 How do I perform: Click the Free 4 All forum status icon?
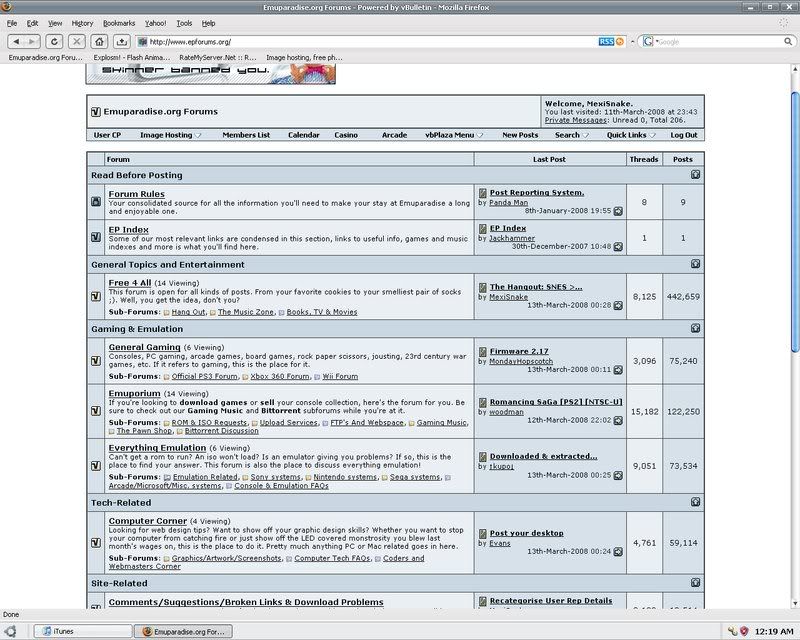[x=96, y=297]
